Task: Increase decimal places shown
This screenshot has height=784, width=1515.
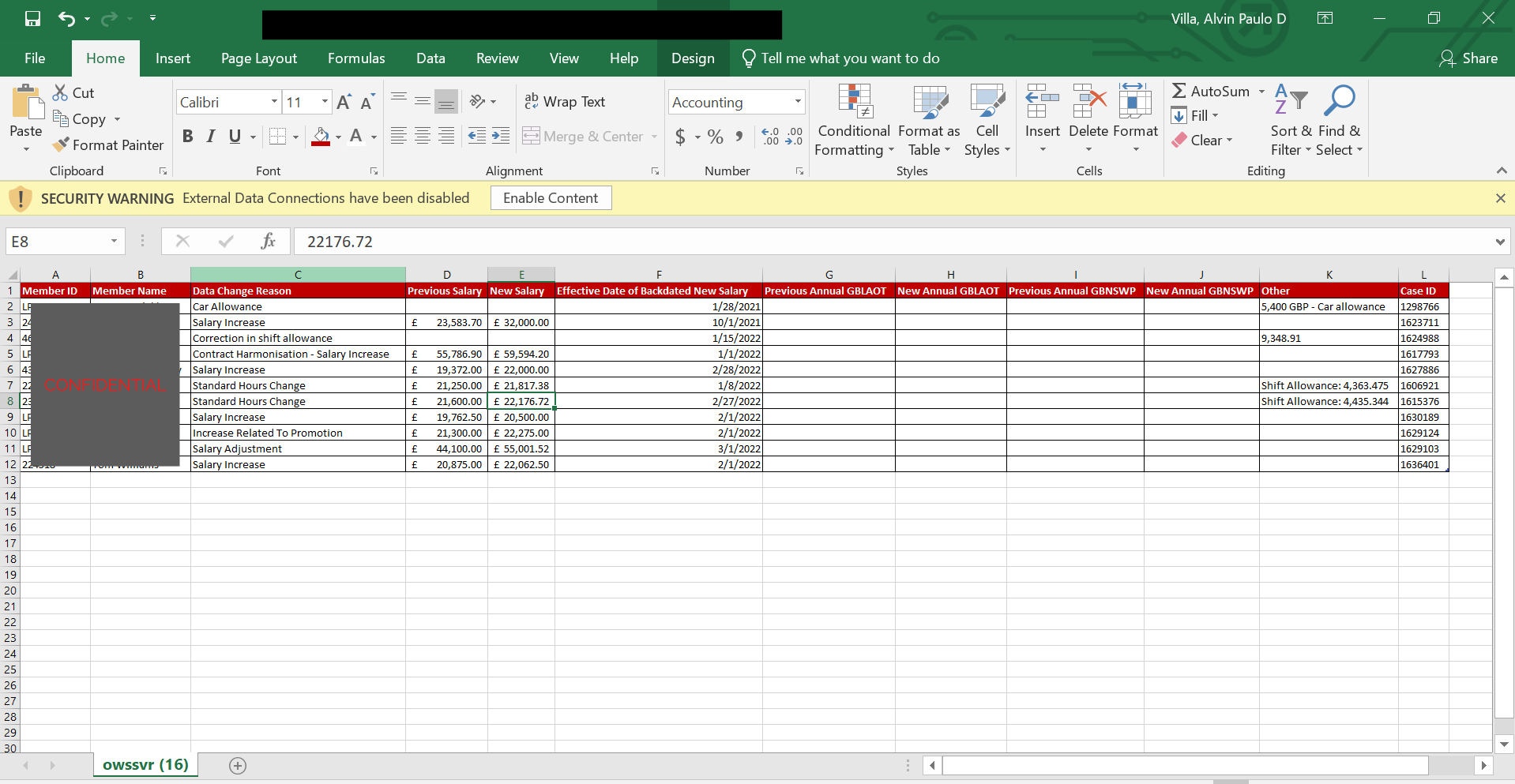Action: pyautogui.click(x=770, y=137)
